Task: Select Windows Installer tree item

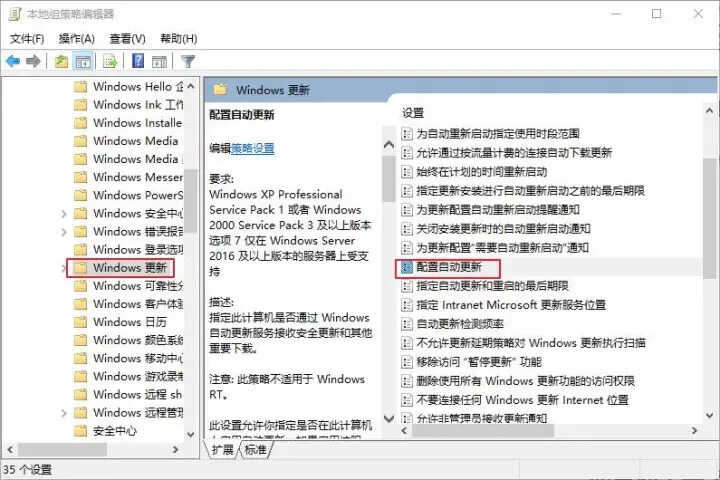Action: point(138,123)
